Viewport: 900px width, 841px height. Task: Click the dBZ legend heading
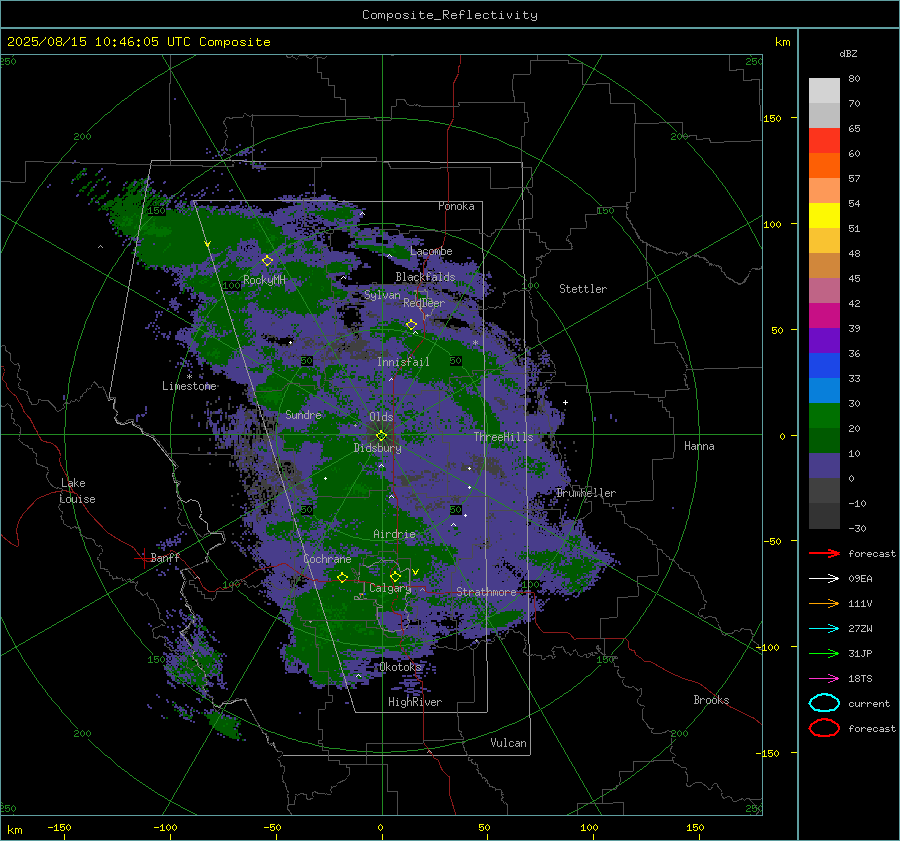848,53
